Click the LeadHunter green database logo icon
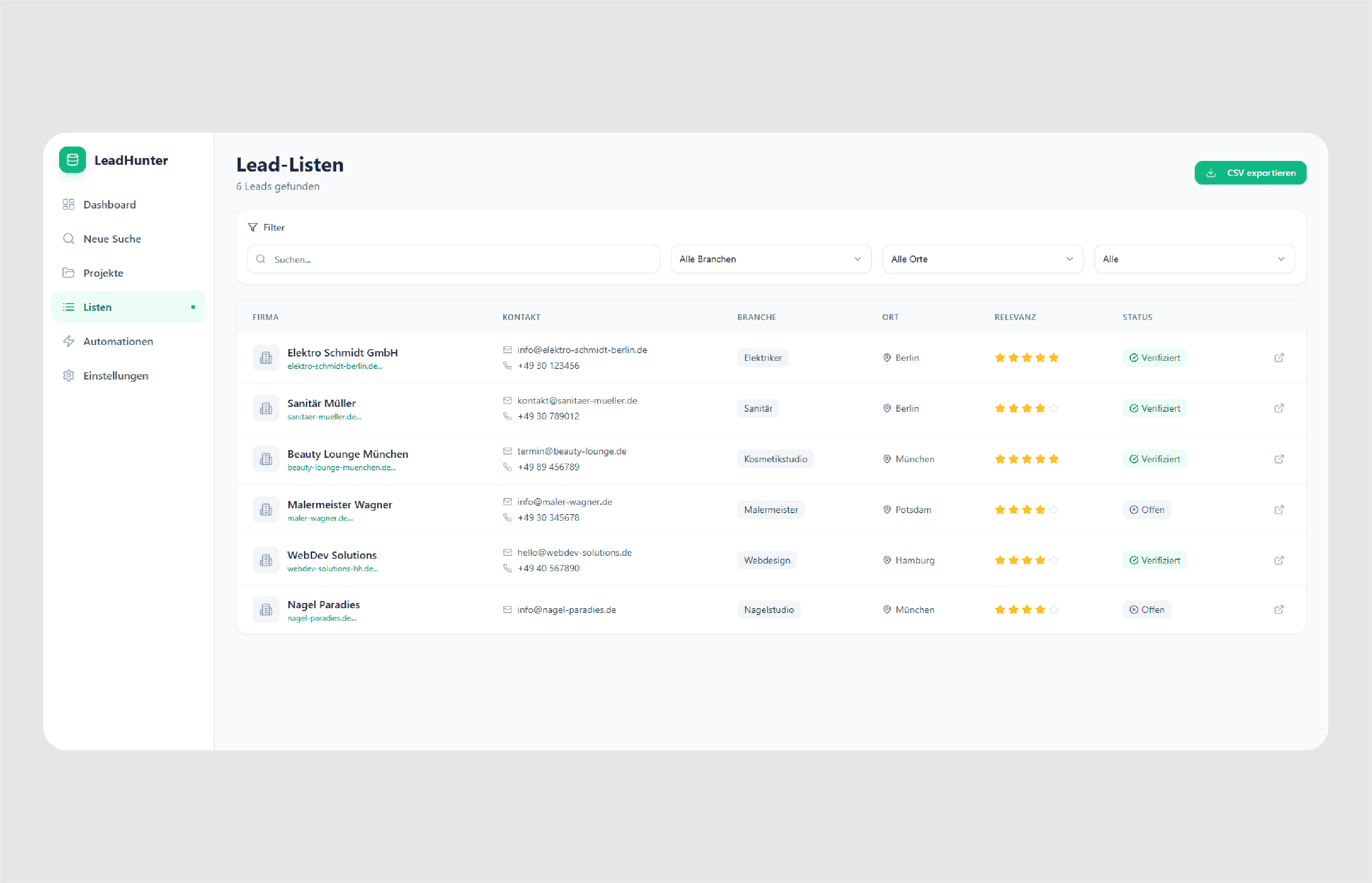This screenshot has height=883, width=1372. click(x=72, y=160)
